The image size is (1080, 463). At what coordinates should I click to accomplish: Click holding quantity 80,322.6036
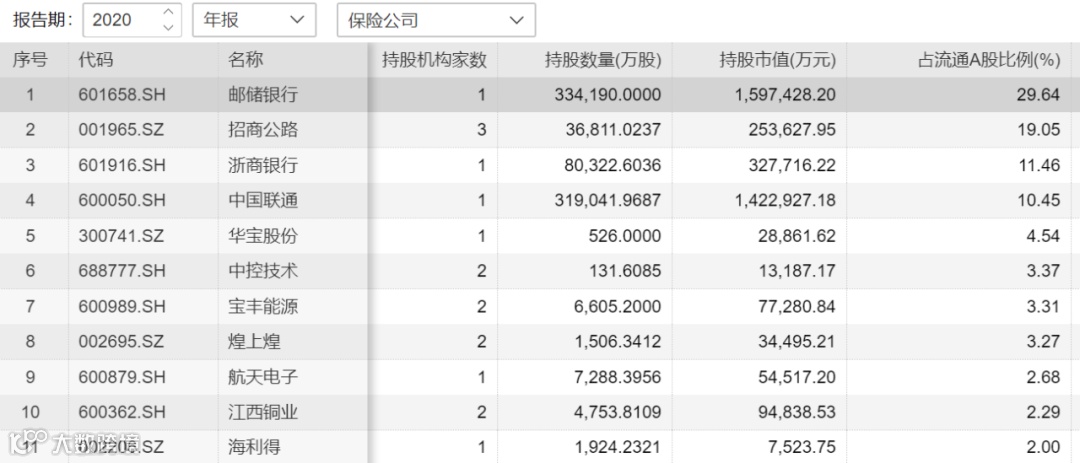tap(612, 165)
